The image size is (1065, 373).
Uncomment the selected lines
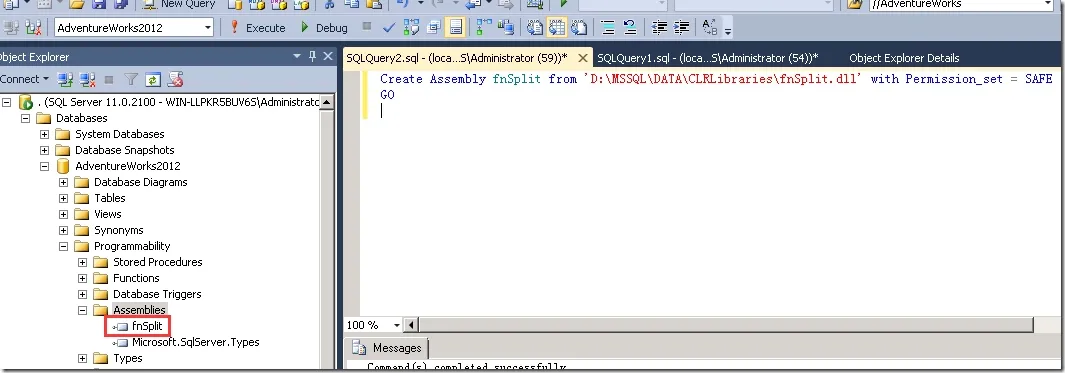point(630,28)
